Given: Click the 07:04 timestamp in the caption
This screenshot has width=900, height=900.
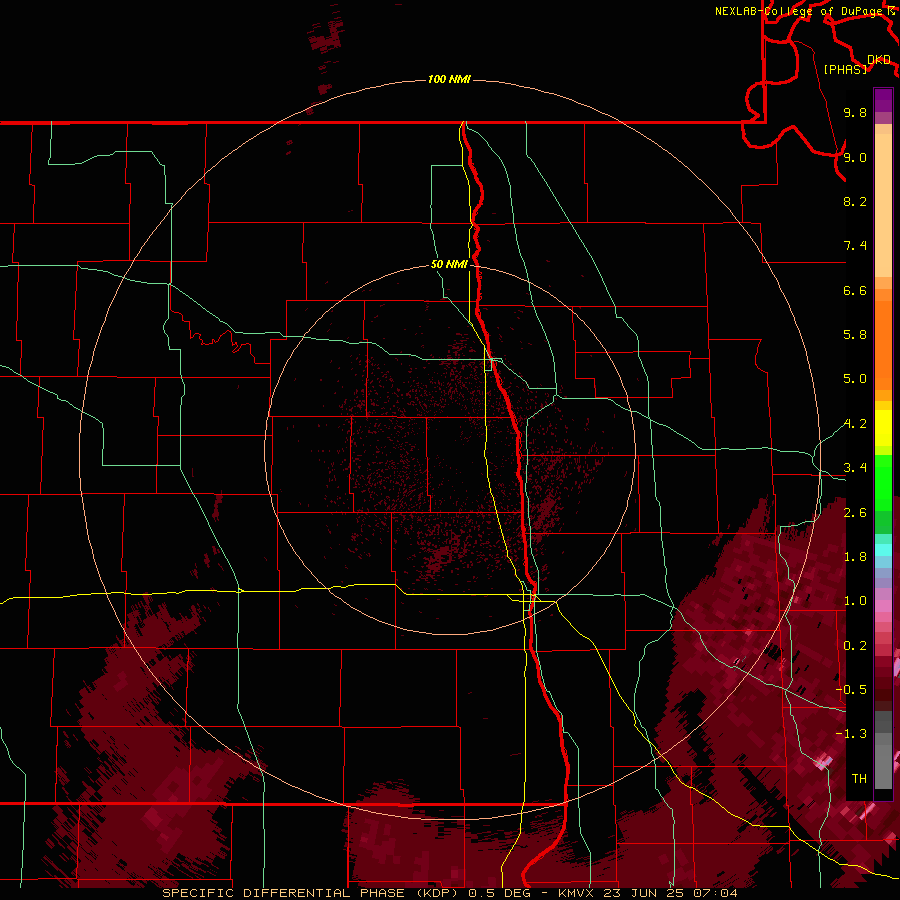Looking at the screenshot, I should click(x=717, y=893).
